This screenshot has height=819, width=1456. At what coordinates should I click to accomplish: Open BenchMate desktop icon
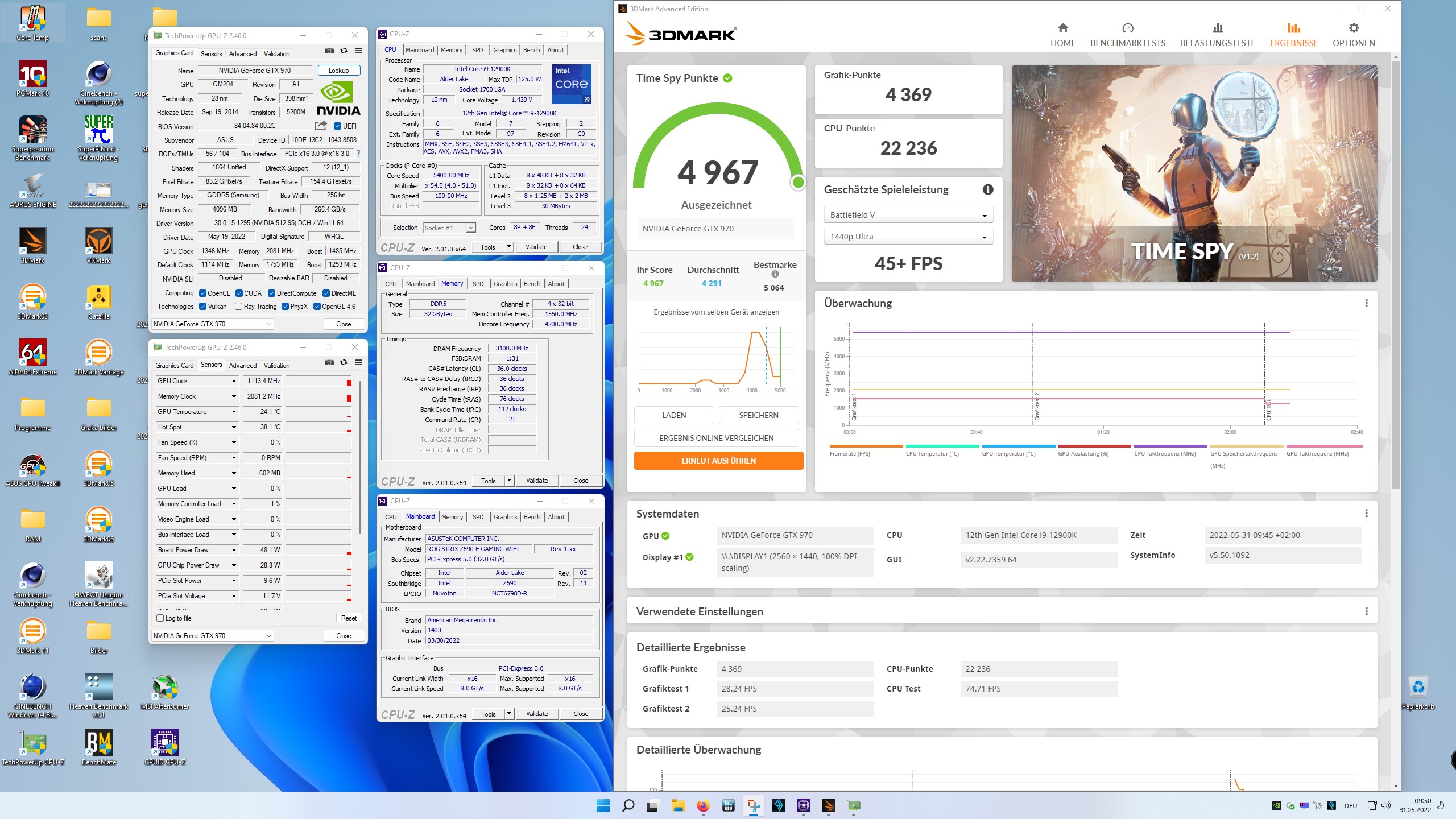(99, 747)
